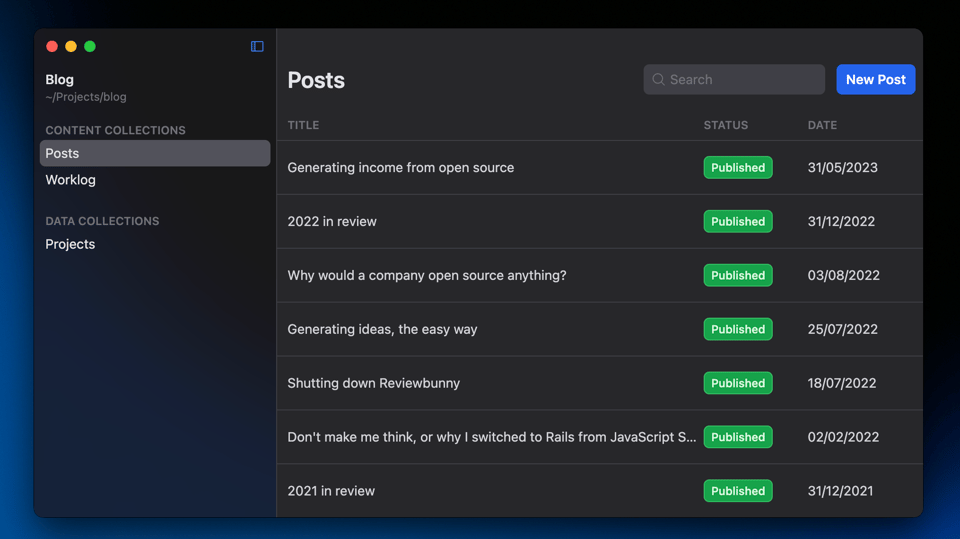Screen dimensions: 960x539
Task: Open the Worklog collection
Action: [x=70, y=180]
